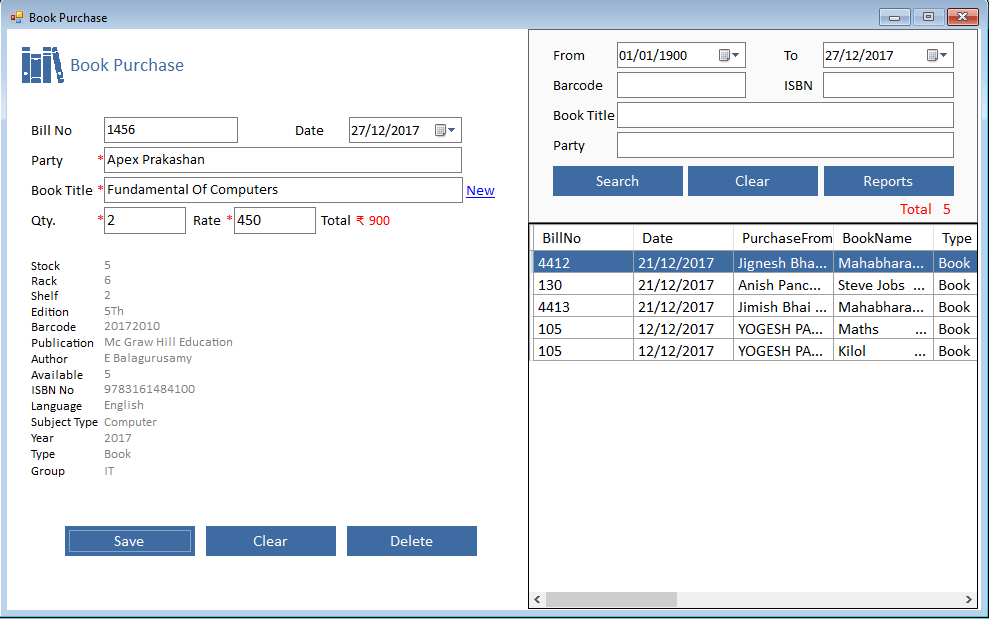Open the bill Date calendar picker
The image size is (989, 619).
(x=445, y=131)
